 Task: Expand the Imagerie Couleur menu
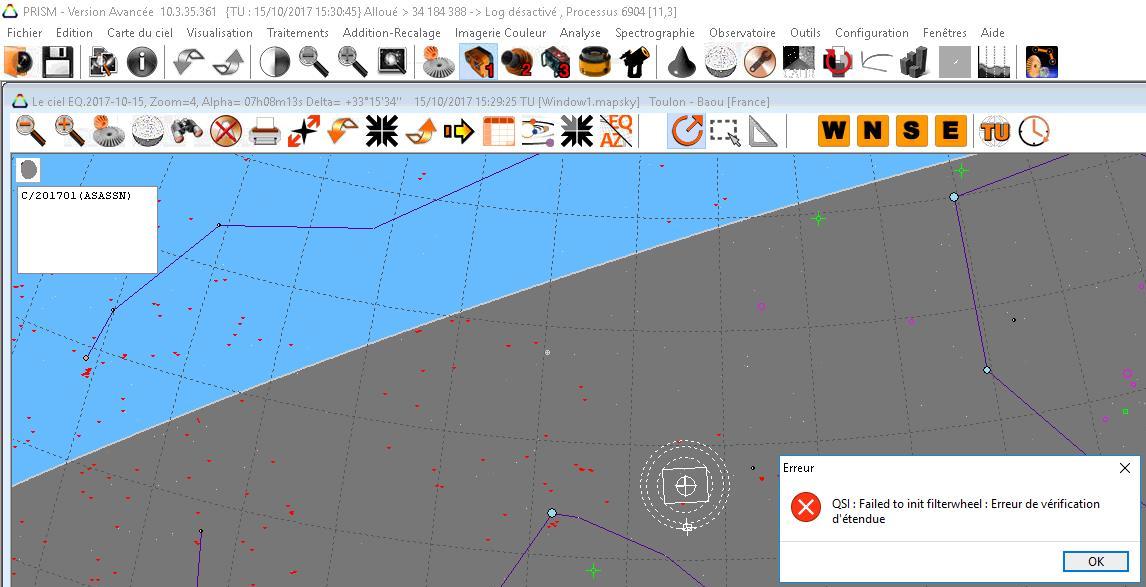coord(500,33)
